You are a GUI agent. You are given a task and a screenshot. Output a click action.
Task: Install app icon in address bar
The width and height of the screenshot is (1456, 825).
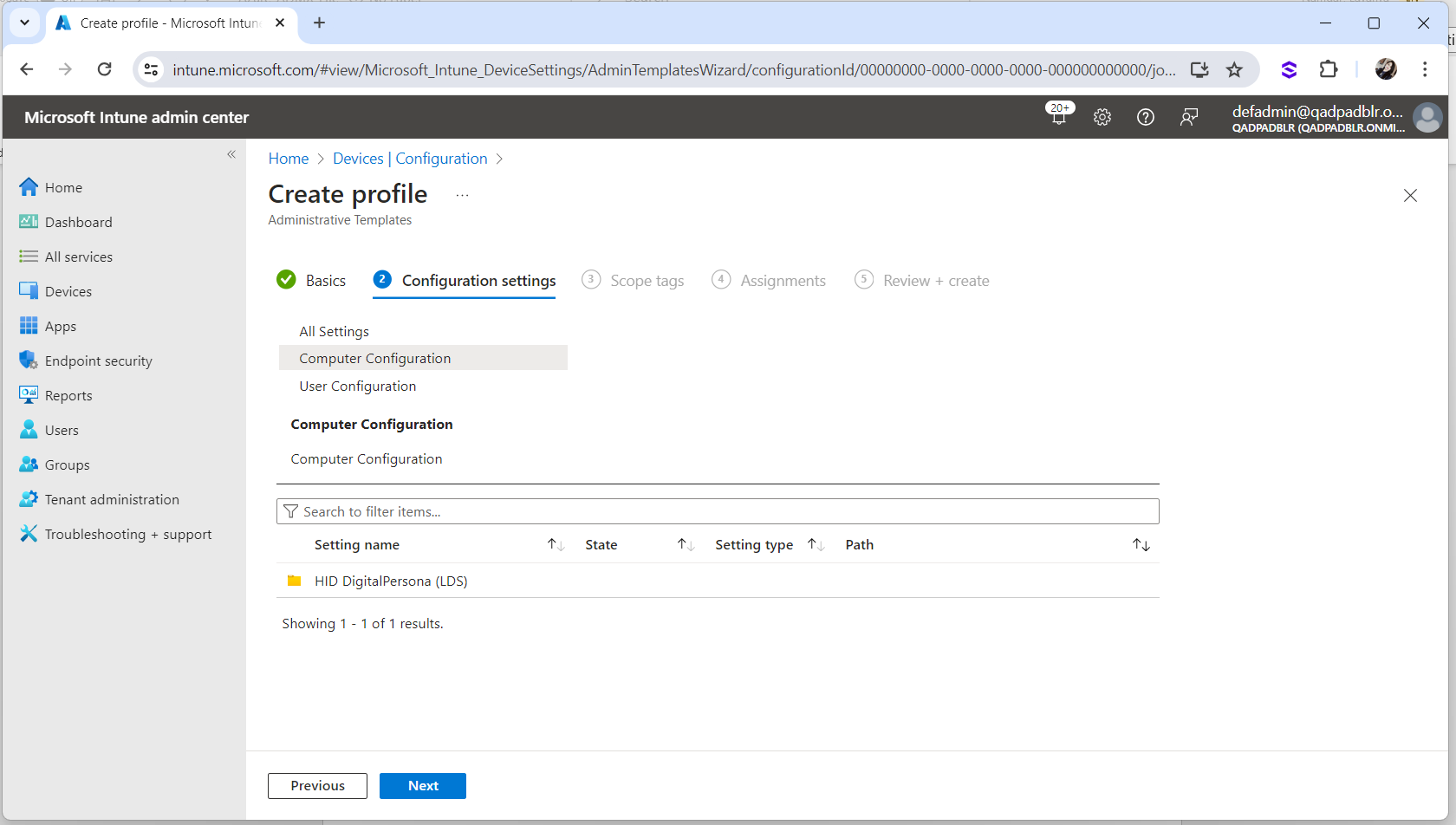[1199, 69]
